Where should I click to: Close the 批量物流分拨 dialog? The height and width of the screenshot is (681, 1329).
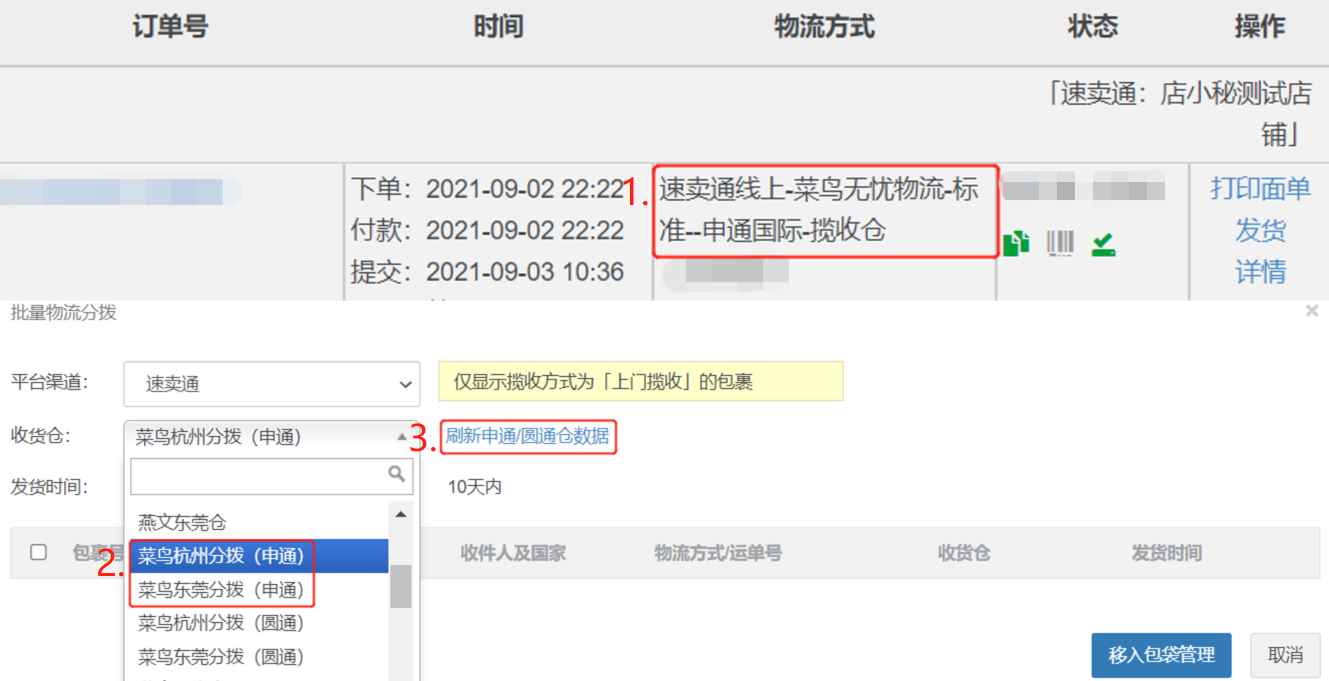pos(1312,312)
